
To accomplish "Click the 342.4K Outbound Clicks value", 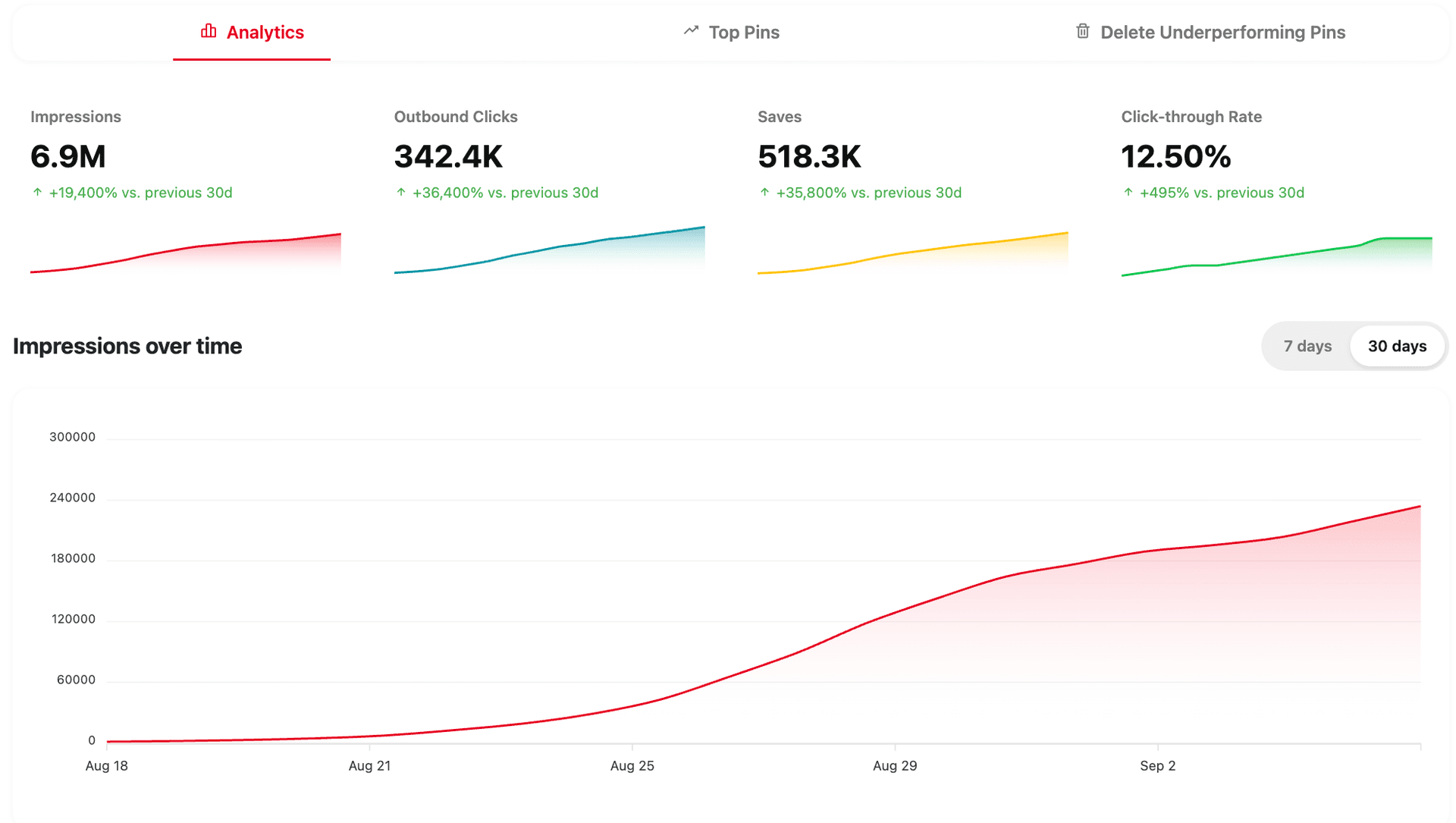I will pos(448,157).
